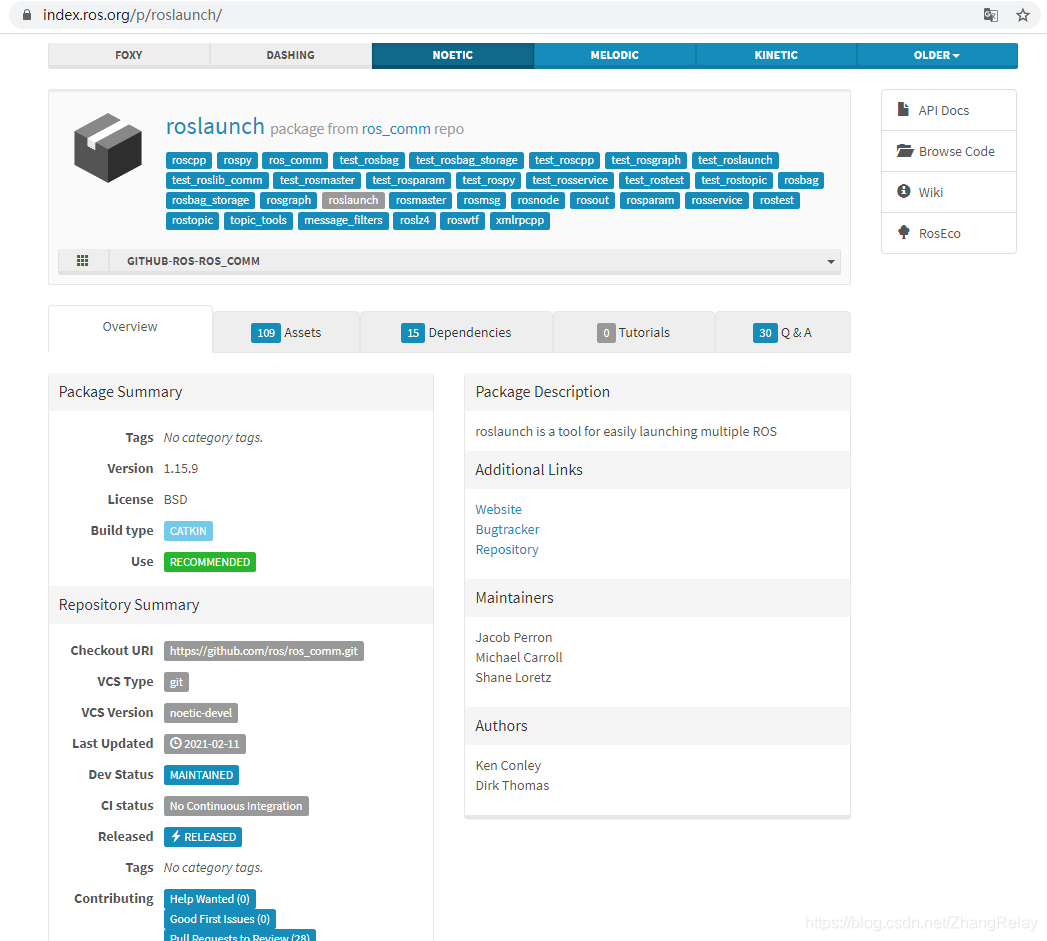Open the 0 Tutorials tab
The image size is (1047, 941).
(633, 333)
